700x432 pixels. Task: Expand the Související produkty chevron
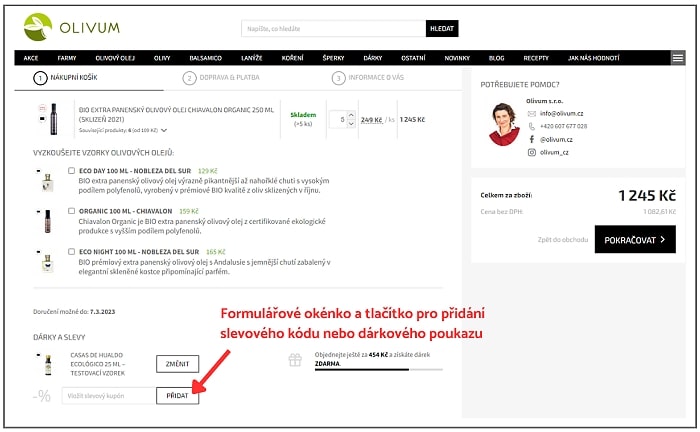164,130
